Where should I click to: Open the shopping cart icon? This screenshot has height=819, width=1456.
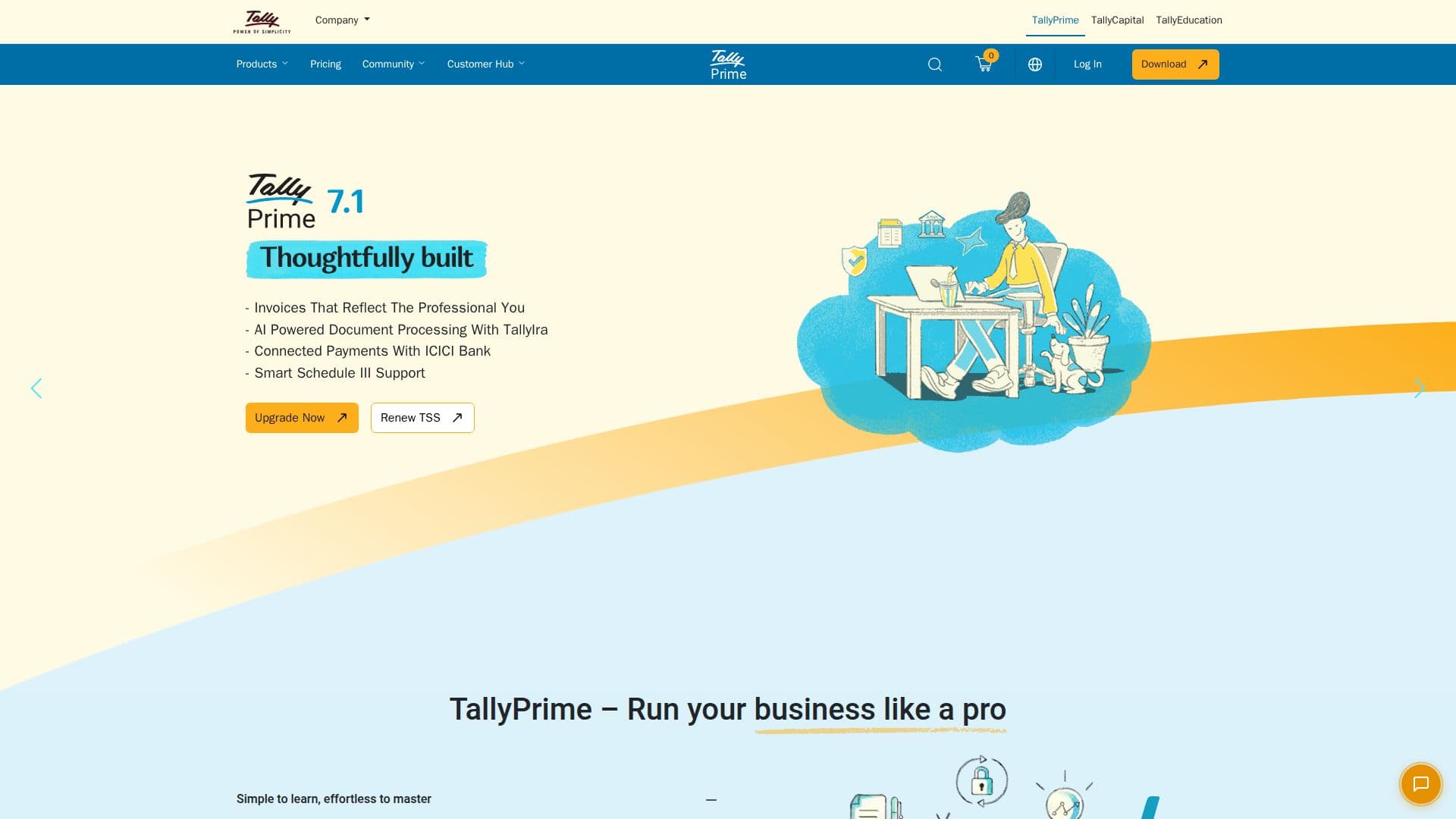(x=984, y=64)
